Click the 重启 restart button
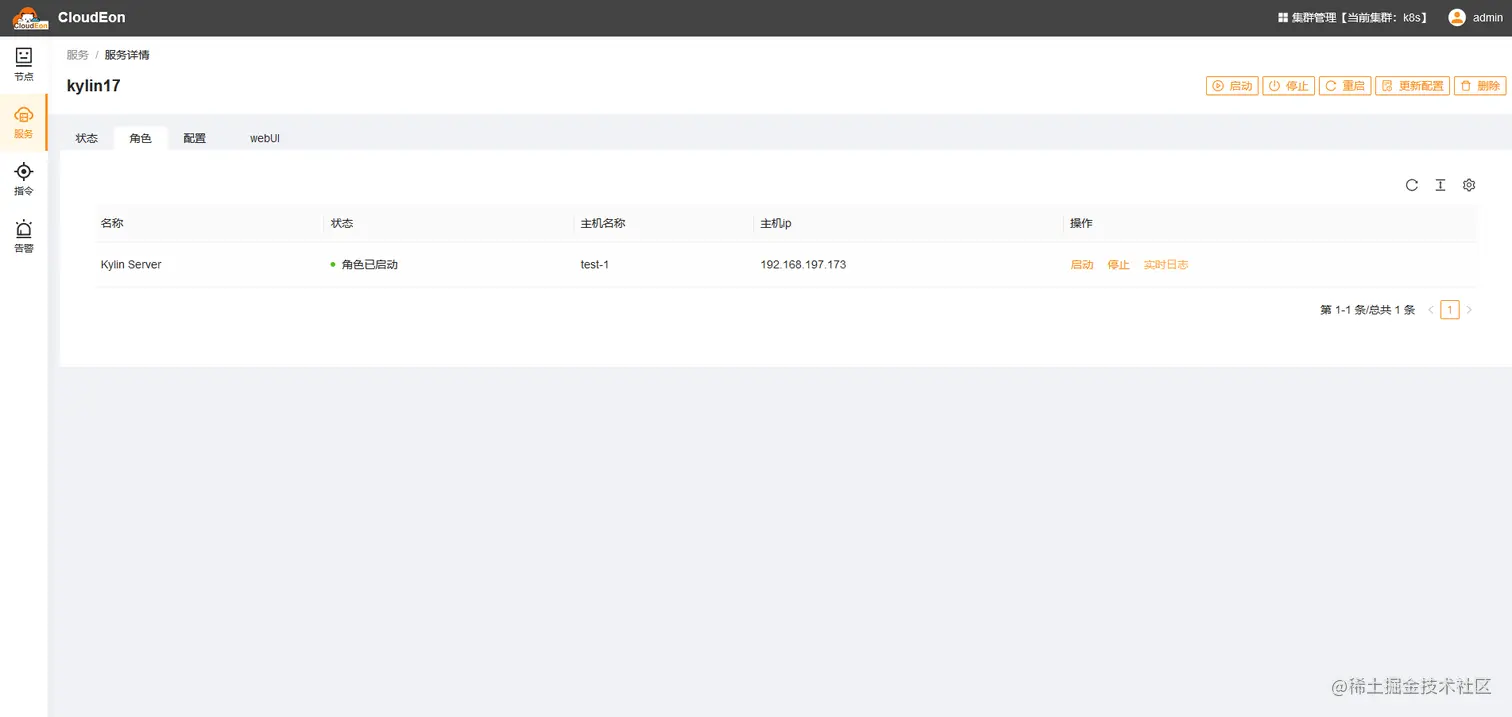This screenshot has height=717, width=1512. 1345,86
